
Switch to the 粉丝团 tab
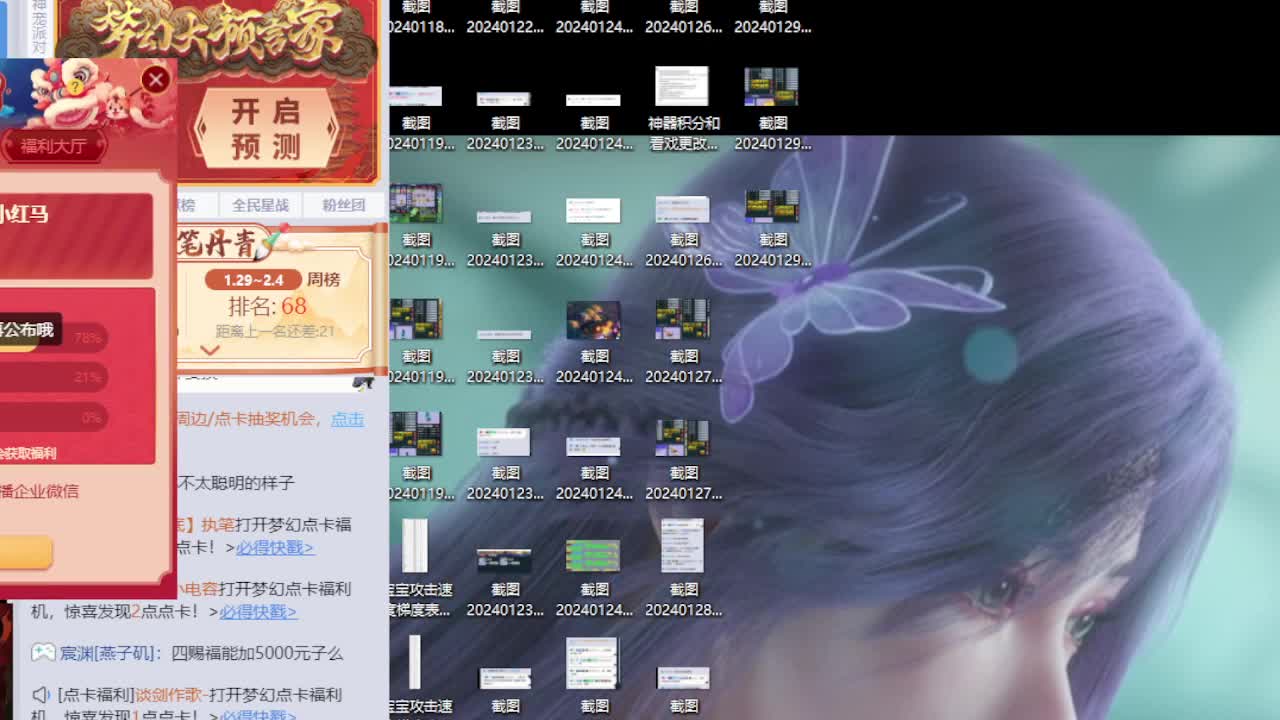tap(343, 205)
